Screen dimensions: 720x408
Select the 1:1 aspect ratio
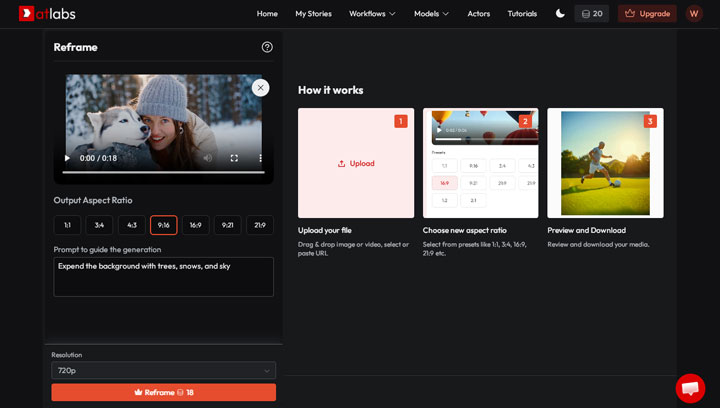67,225
